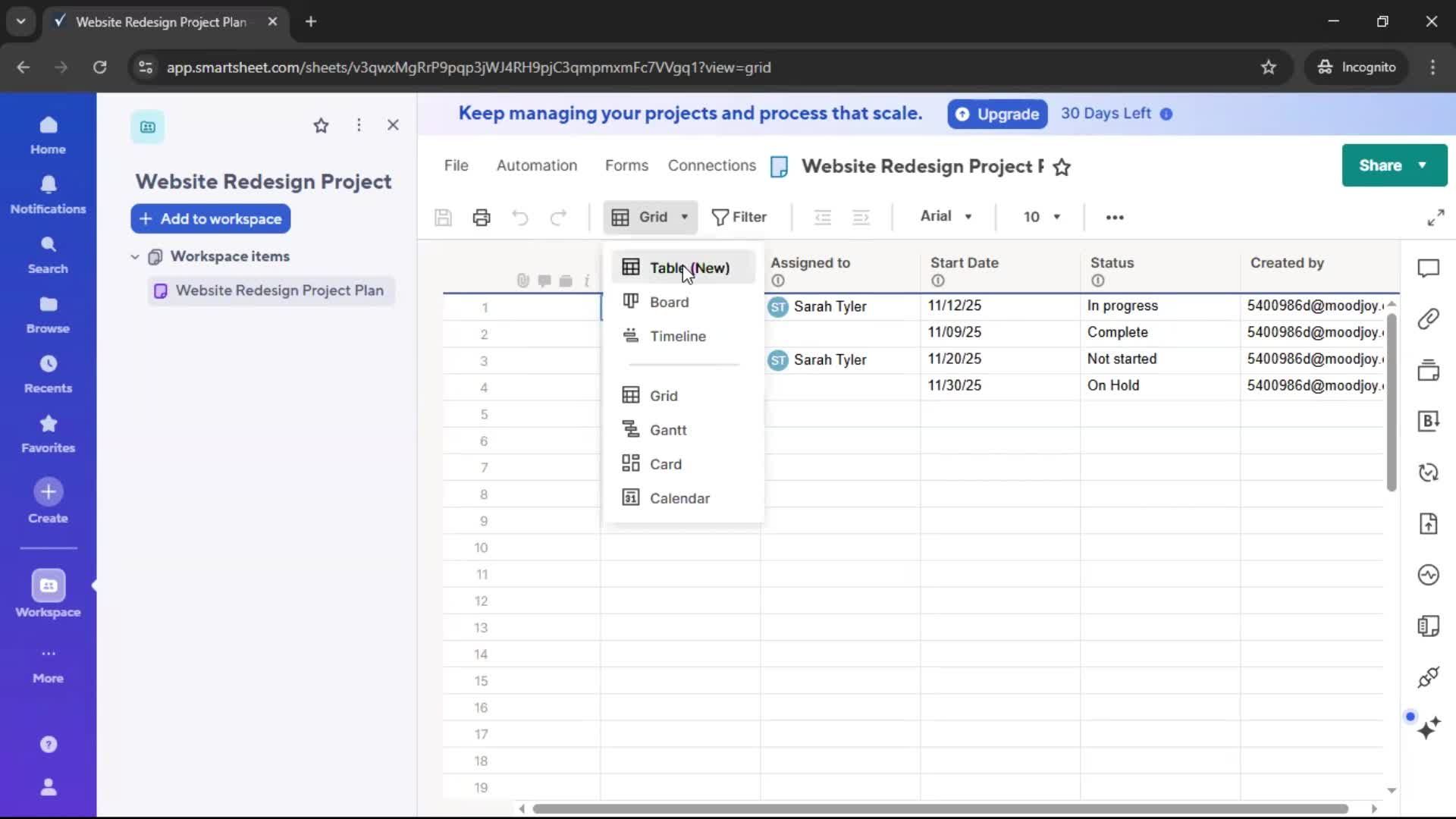The width and height of the screenshot is (1456, 819).
Task: Select the Redo arrow icon
Action: pyautogui.click(x=559, y=218)
